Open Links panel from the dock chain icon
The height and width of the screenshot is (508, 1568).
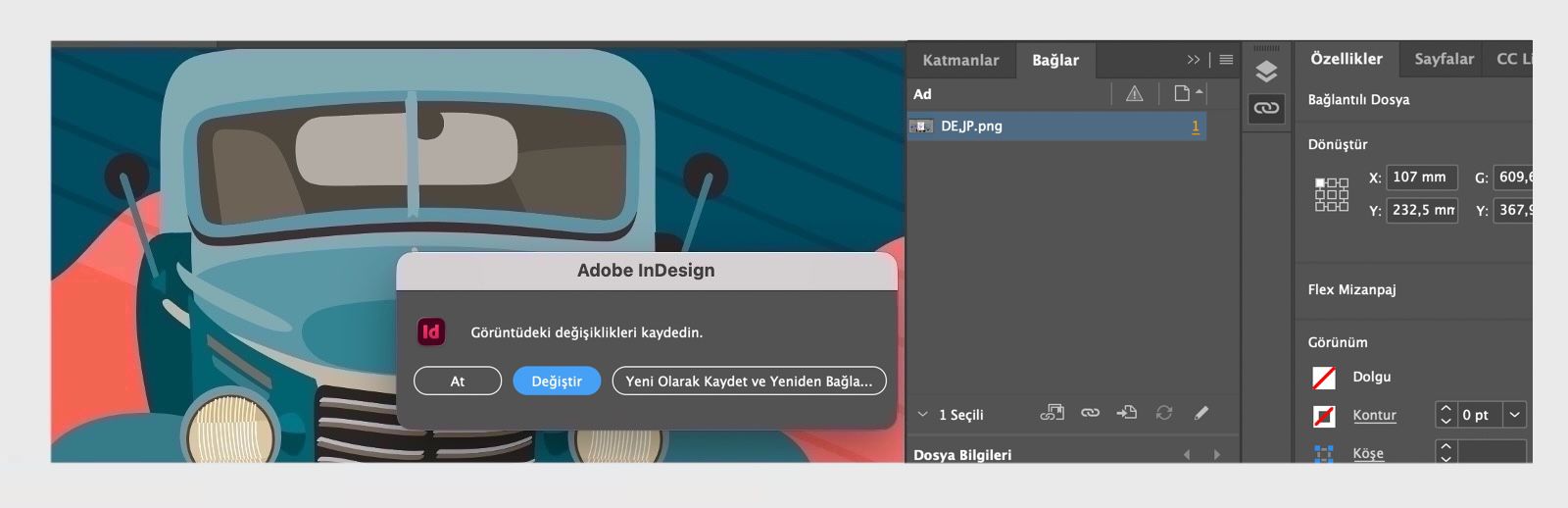[x=1266, y=108]
